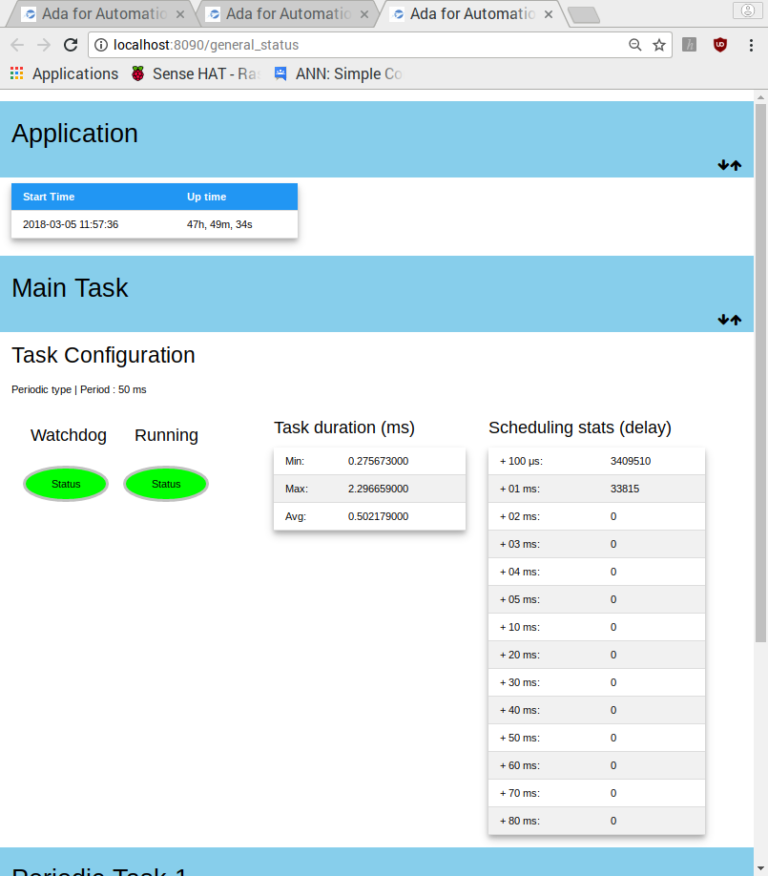Click the browser reload button
Screen dimensions: 768x876
pyautogui.click(x=70, y=45)
